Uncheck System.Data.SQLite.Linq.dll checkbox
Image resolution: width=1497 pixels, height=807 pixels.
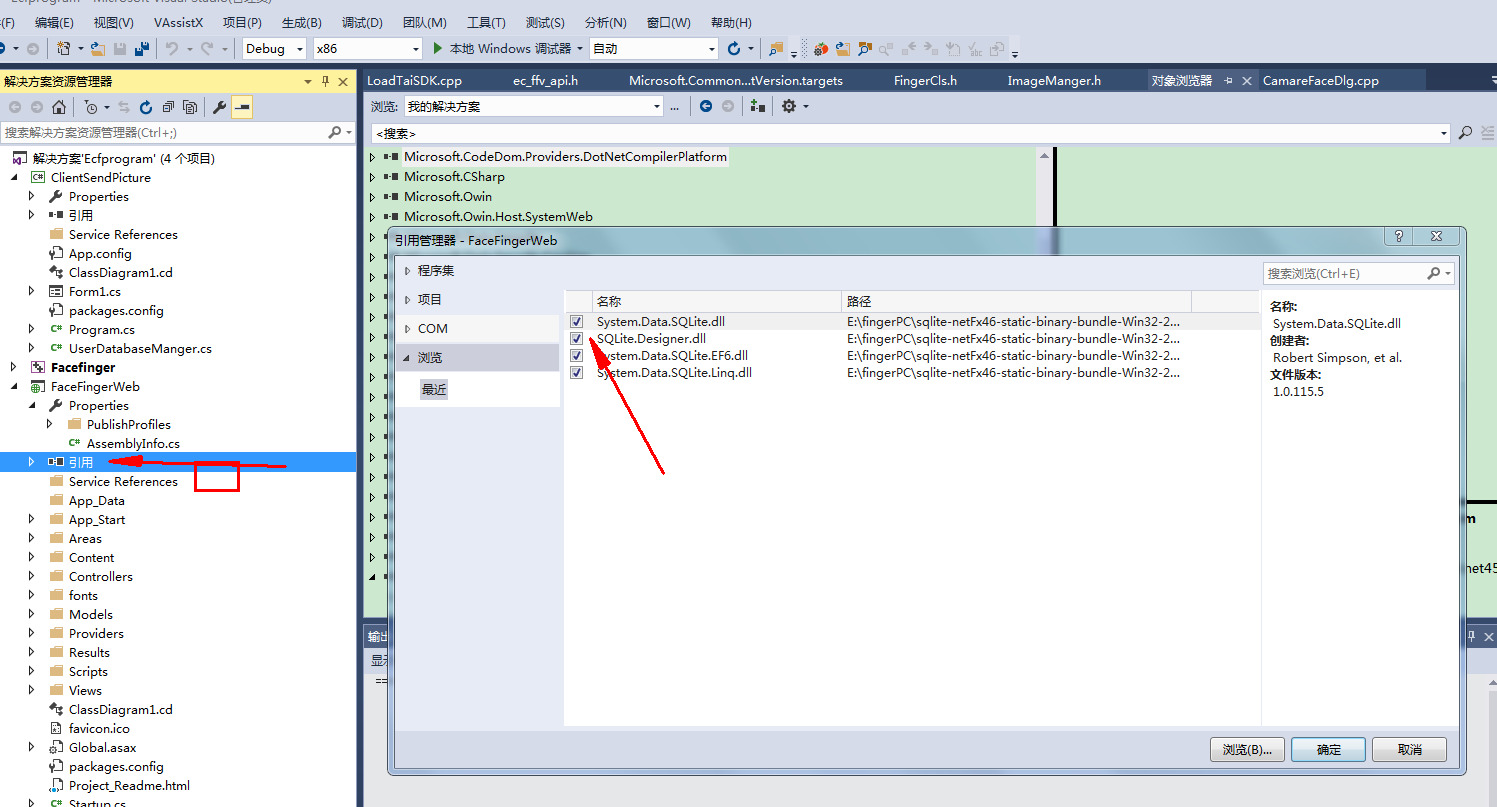(576, 373)
